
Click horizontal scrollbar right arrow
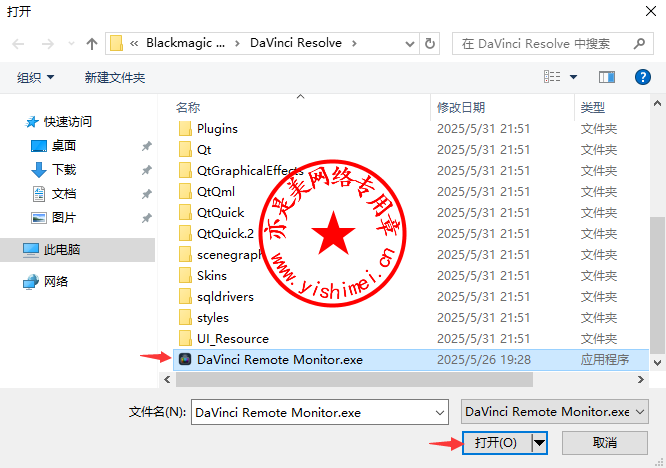641,379
